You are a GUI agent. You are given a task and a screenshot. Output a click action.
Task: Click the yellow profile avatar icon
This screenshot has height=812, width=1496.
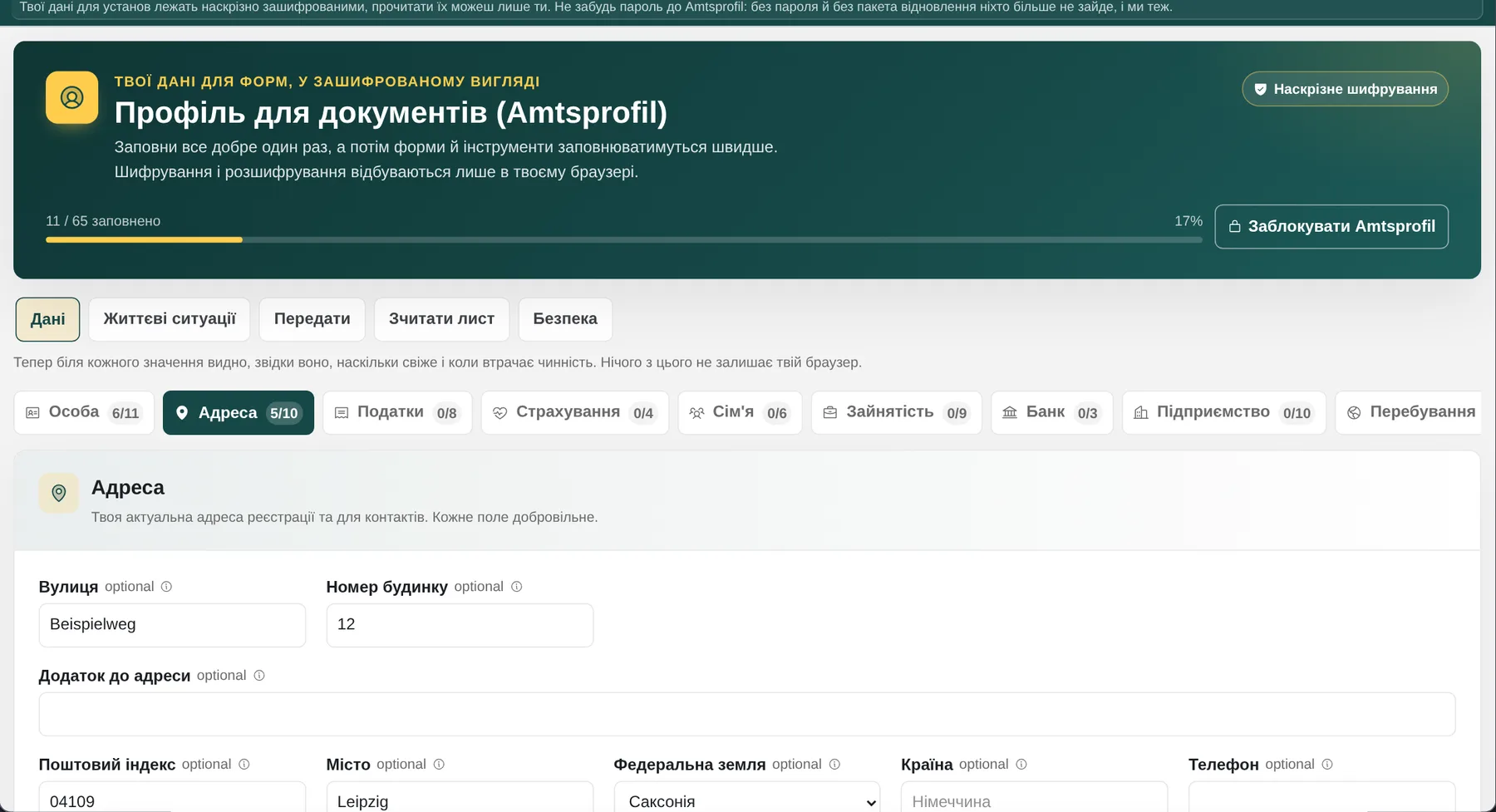point(71,97)
